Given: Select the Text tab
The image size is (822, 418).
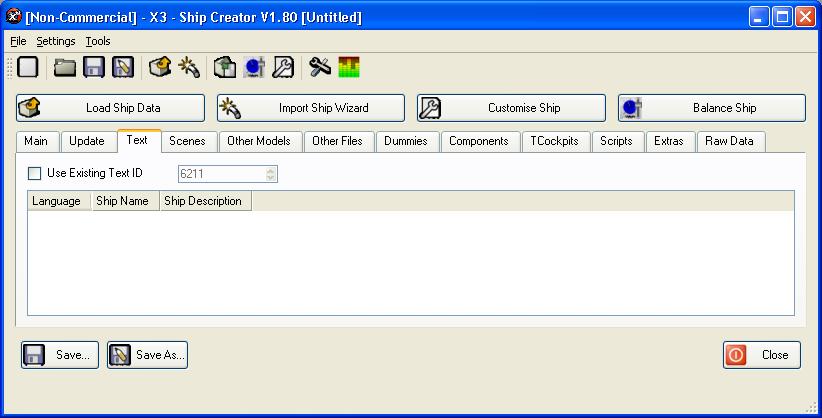Looking at the screenshot, I should [x=137, y=140].
